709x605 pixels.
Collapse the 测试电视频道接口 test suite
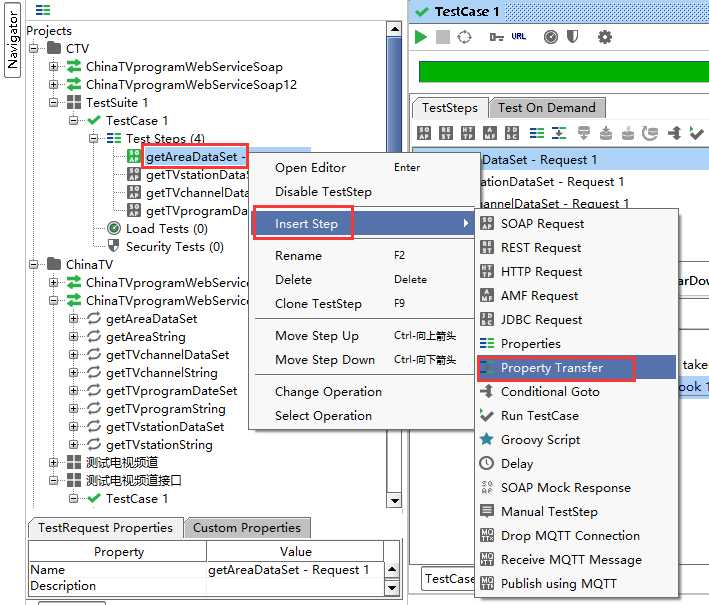(54, 480)
